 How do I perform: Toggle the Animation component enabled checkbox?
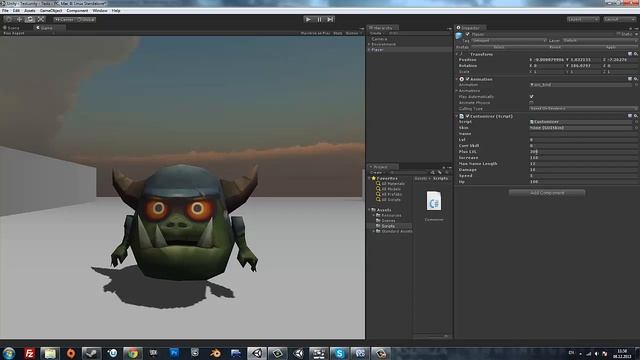pos(468,79)
